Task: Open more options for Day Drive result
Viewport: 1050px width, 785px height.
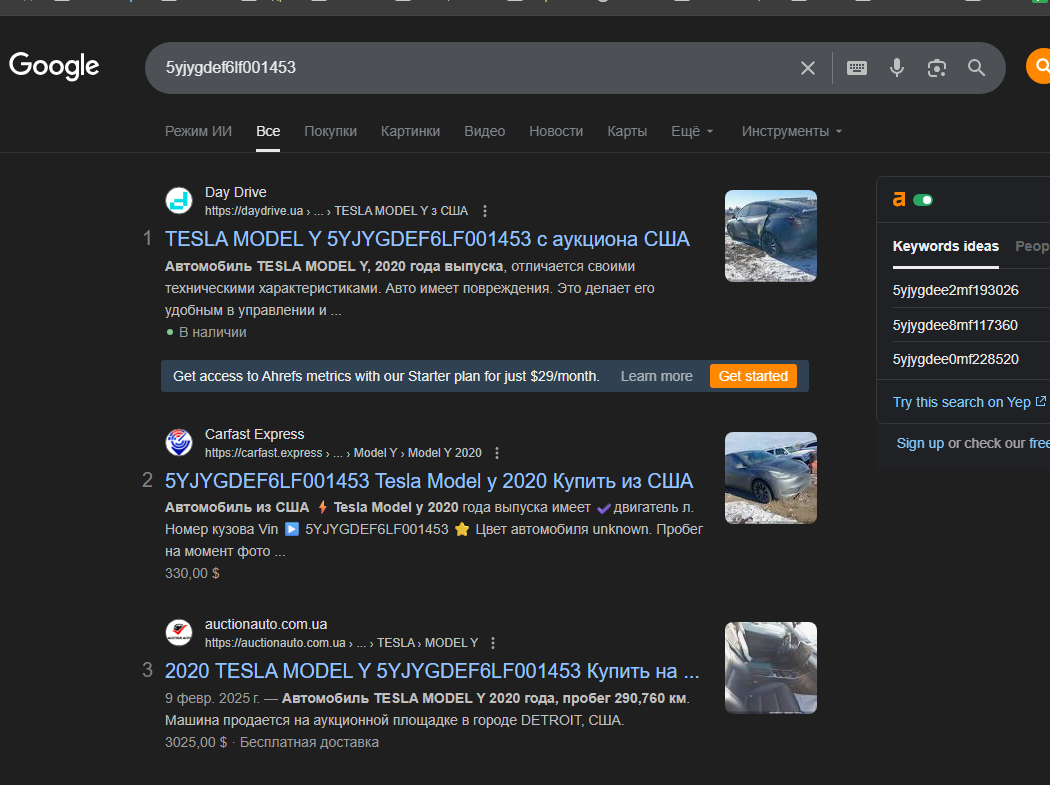Action: coord(485,211)
